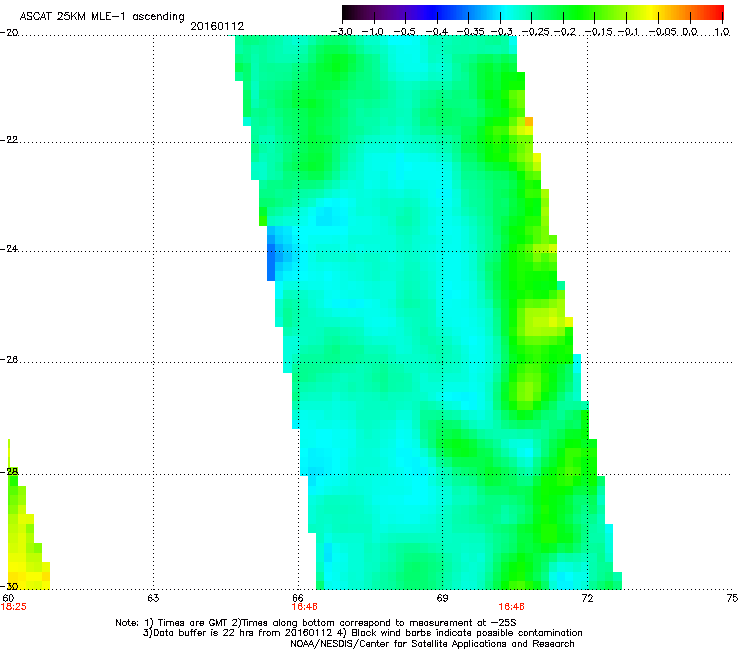
Task: Click latitude axis label '-28'
Action: 9,472
